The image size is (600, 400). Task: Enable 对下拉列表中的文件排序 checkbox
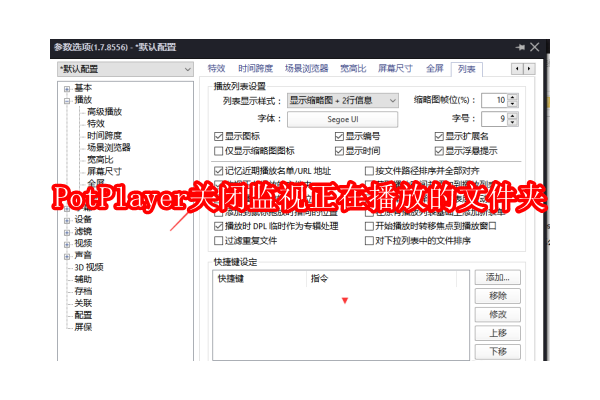point(369,241)
